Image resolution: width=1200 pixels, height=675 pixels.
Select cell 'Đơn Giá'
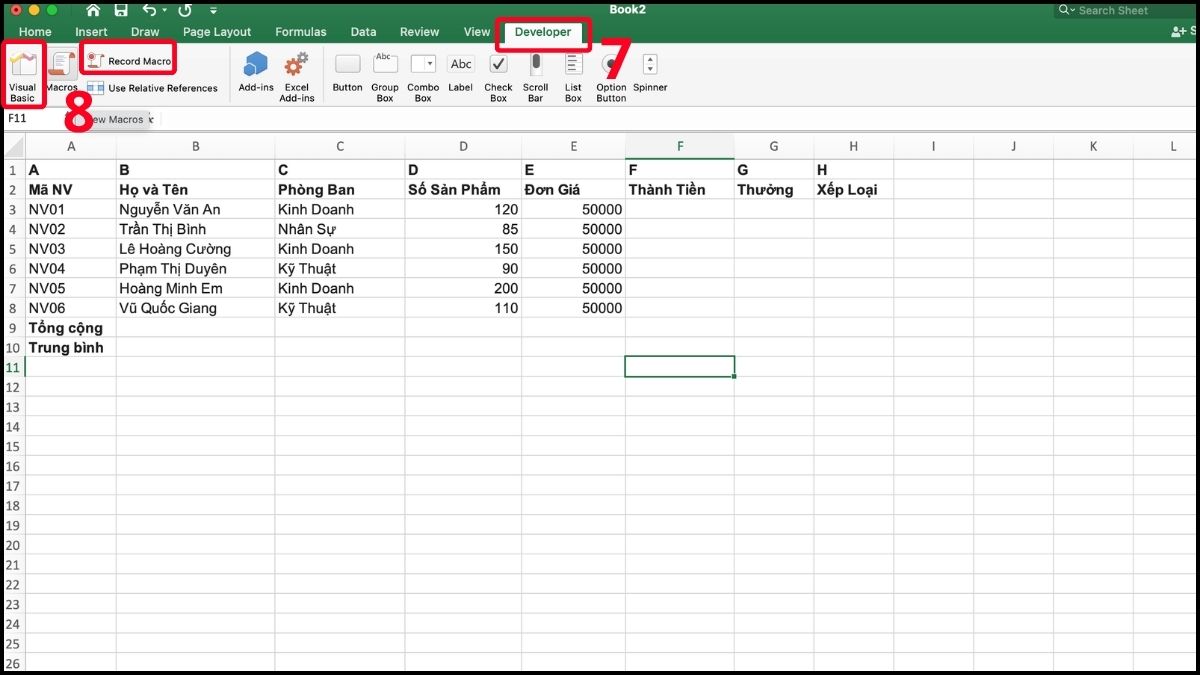pos(574,189)
